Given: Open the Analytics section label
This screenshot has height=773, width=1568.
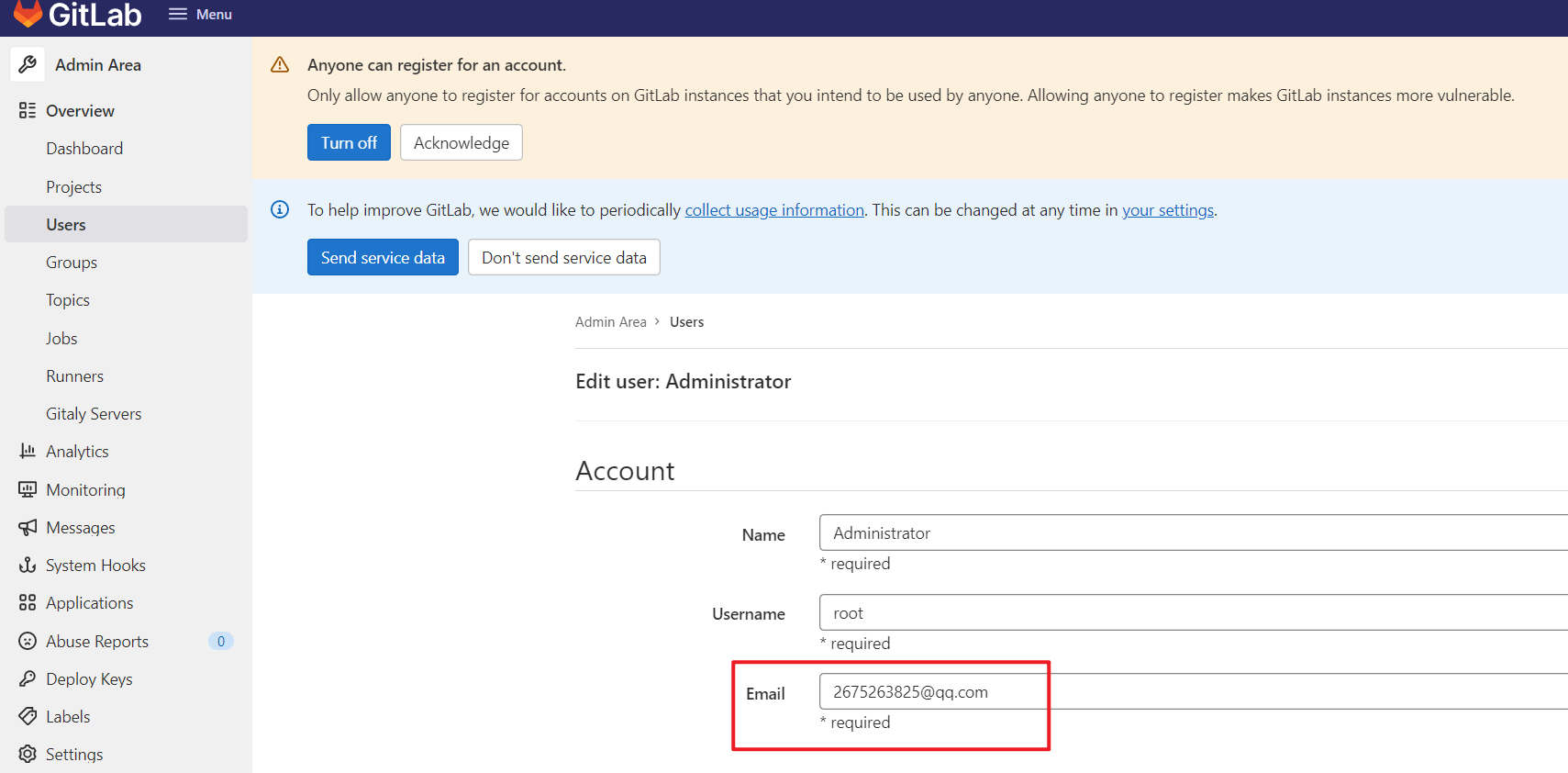Looking at the screenshot, I should [x=77, y=451].
